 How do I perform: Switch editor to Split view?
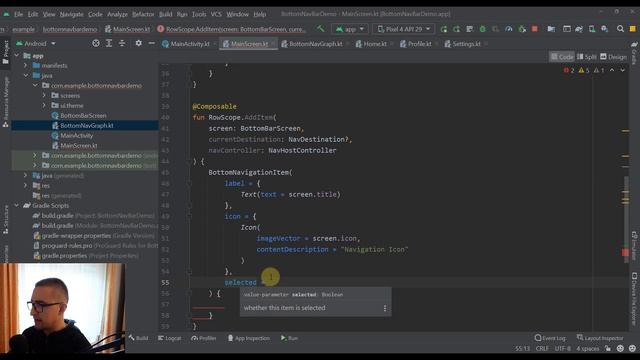(587, 57)
